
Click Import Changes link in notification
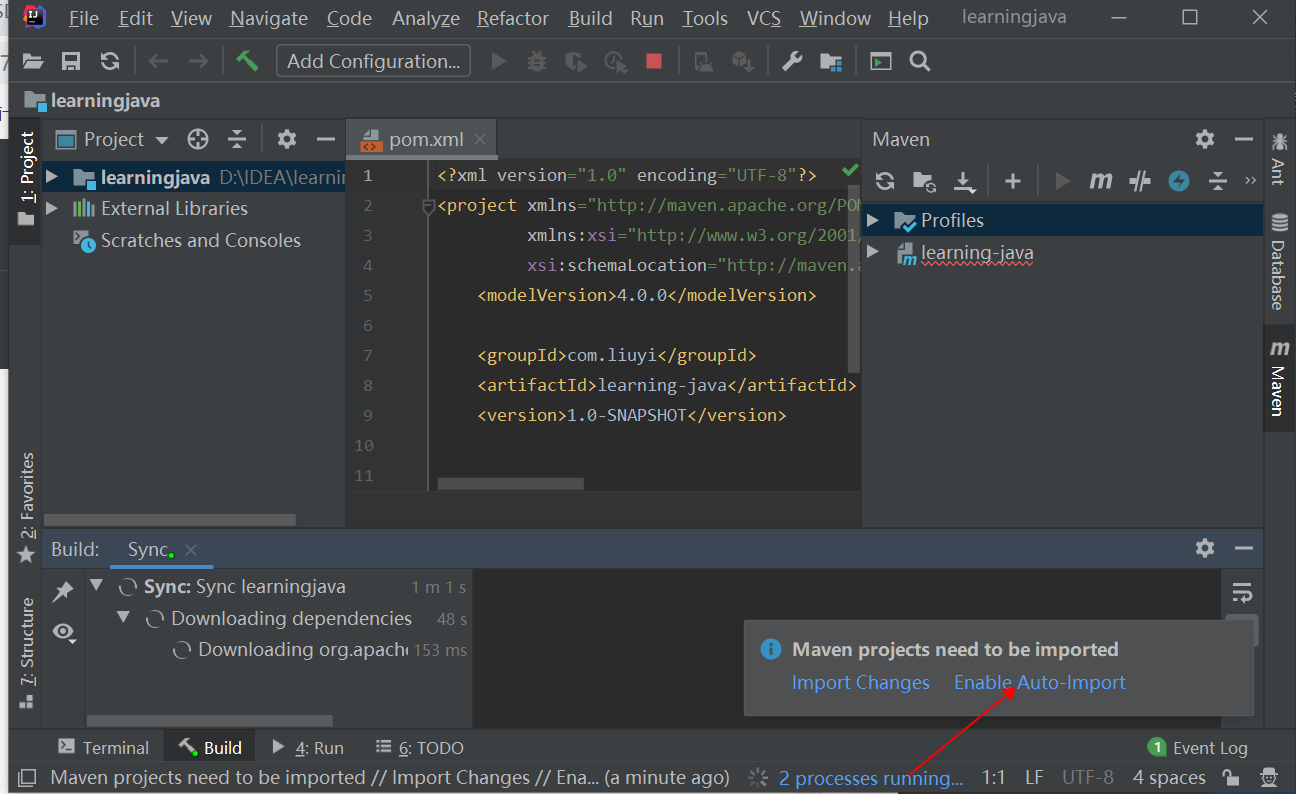pos(861,682)
